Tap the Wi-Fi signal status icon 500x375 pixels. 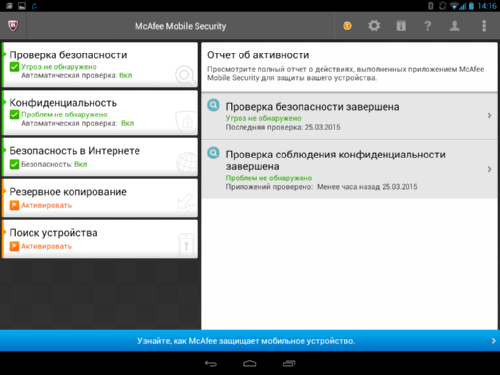point(454,6)
